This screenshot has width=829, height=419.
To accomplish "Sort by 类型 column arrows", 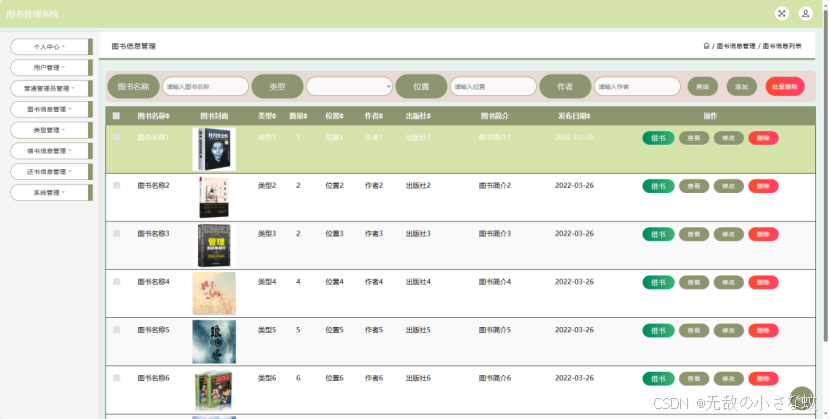I will [274, 116].
